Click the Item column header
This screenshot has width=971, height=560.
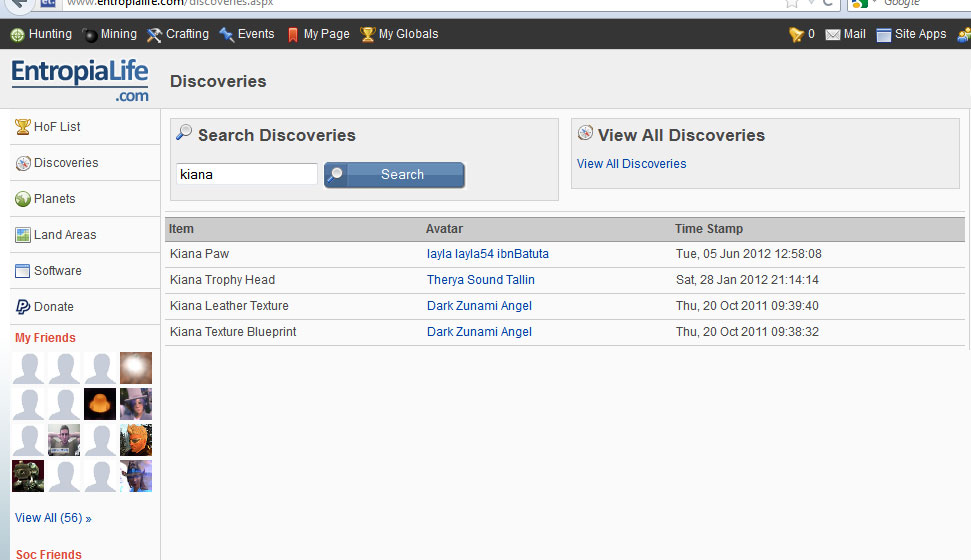(181, 229)
